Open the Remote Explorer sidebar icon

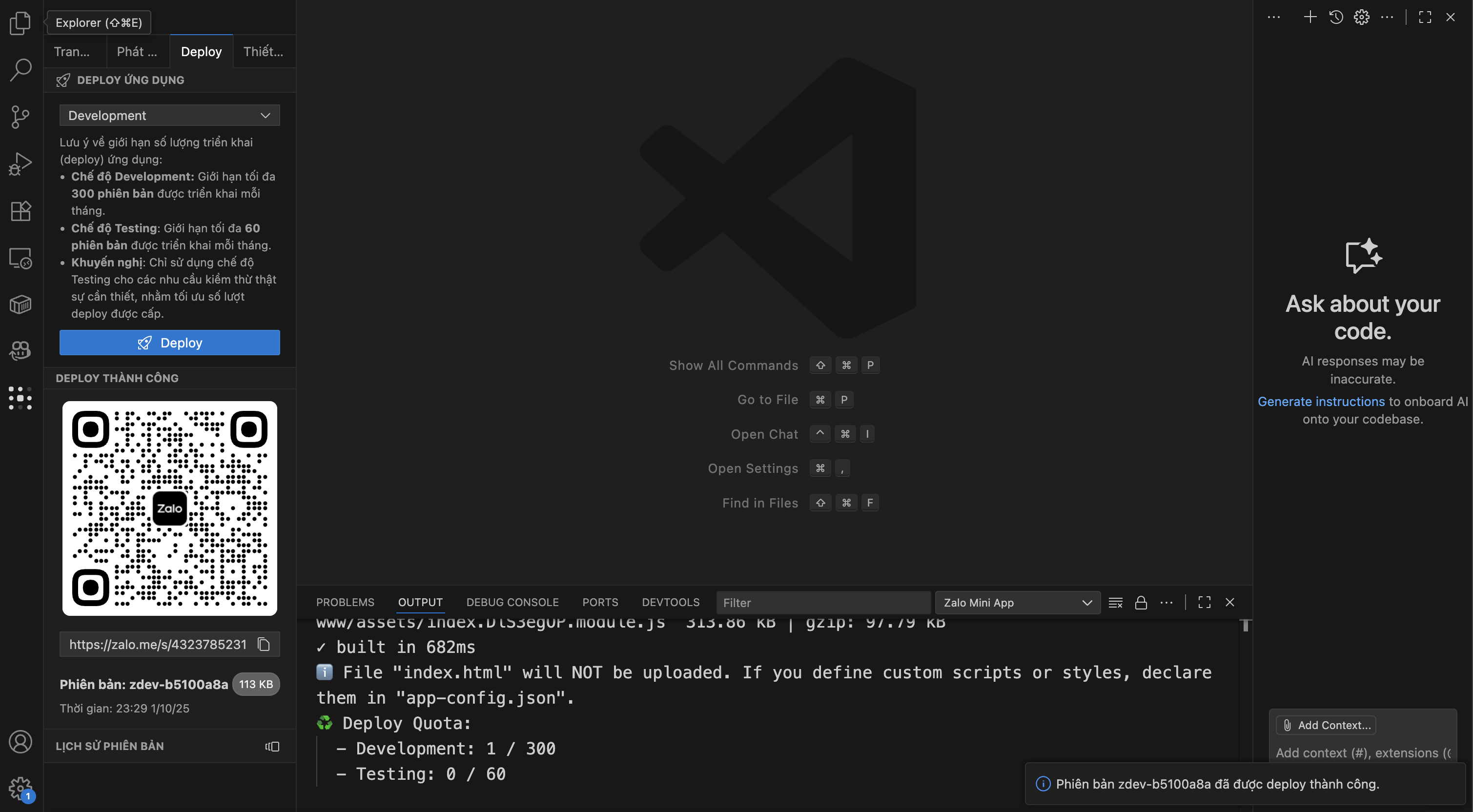point(20,259)
